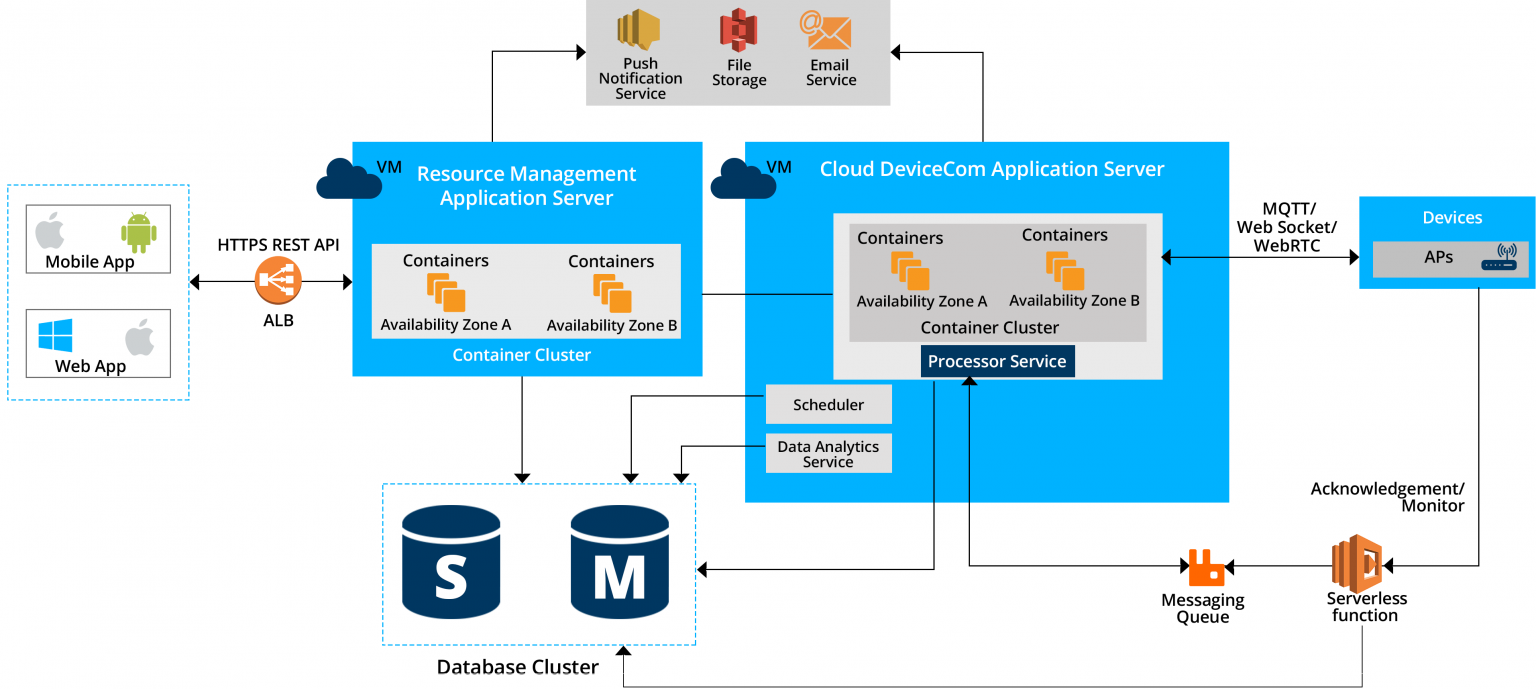Click the Database Cluster dashed region
This screenshot has width=1536, height=689.
[x=539, y=565]
